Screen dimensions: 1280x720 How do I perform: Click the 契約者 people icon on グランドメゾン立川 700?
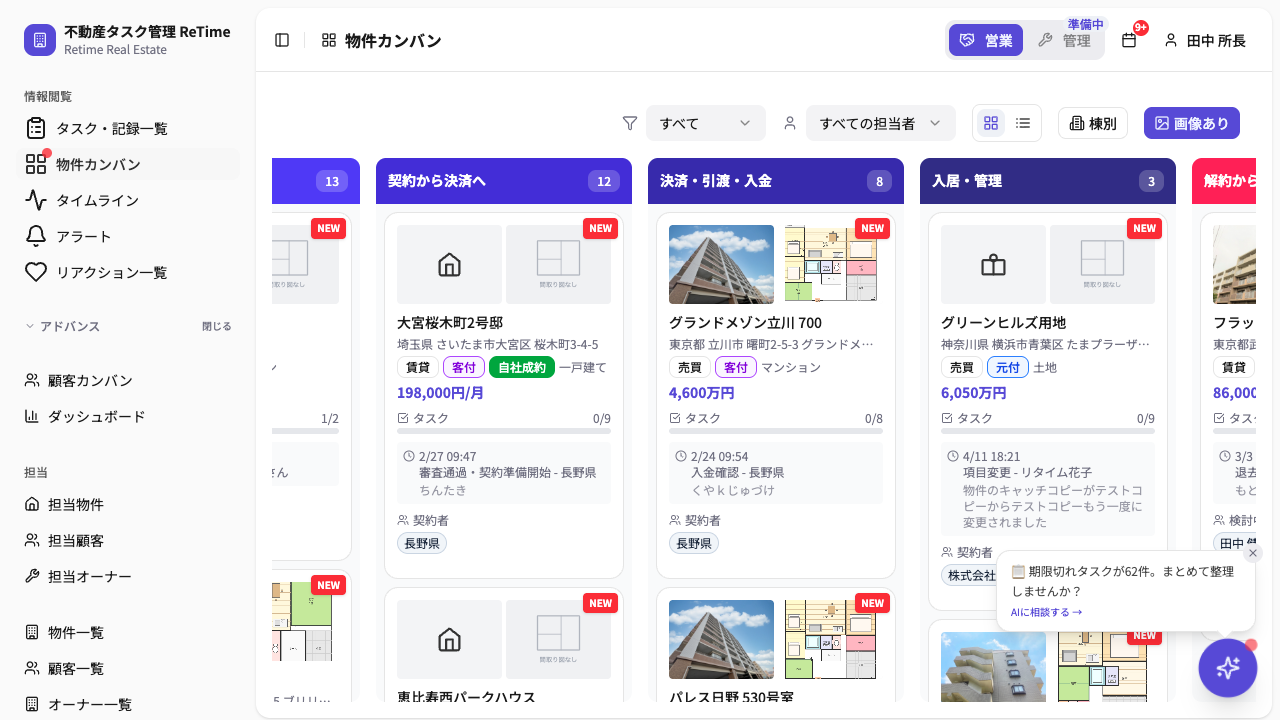click(x=676, y=520)
